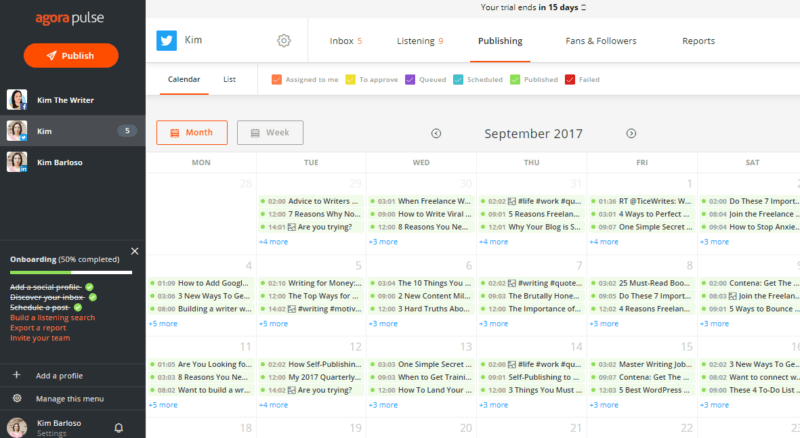Open '25 Must-Read Boo...' post
This screenshot has height=438, width=800.
pos(642,283)
